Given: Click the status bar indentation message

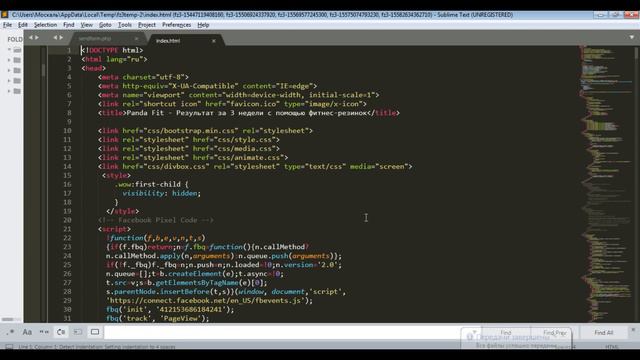Looking at the screenshot, I should pos(97,347).
